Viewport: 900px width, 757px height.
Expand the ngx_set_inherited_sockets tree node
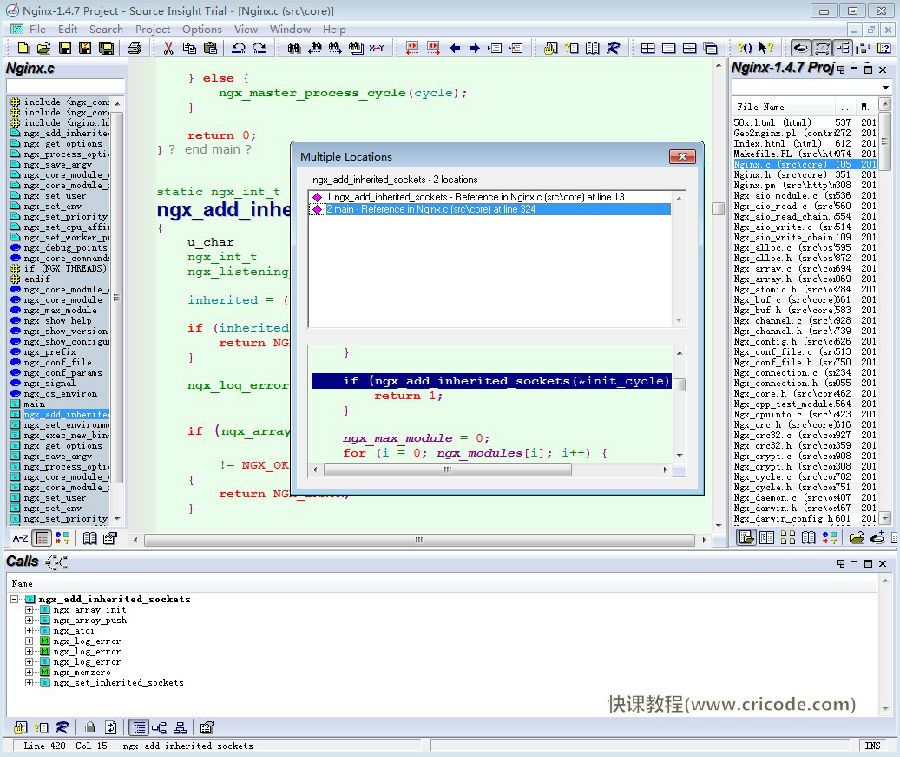[30, 683]
